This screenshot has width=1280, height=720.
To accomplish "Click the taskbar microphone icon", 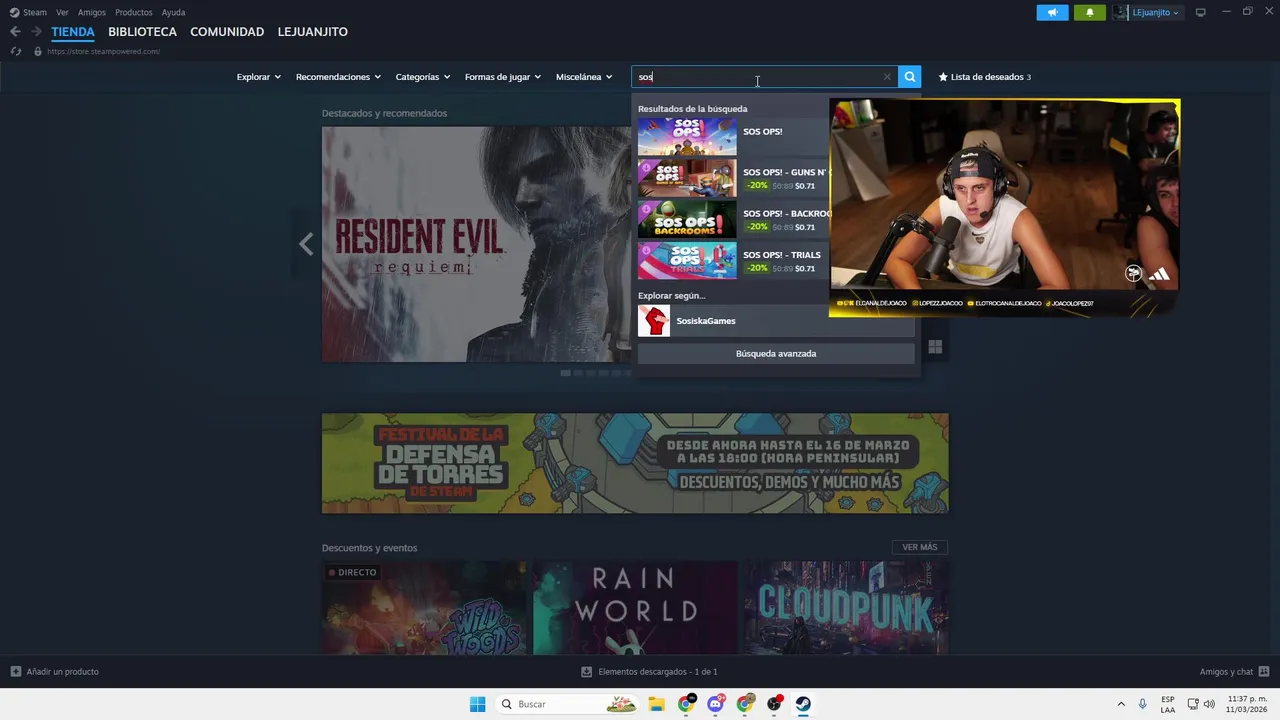I will pos(1142,704).
